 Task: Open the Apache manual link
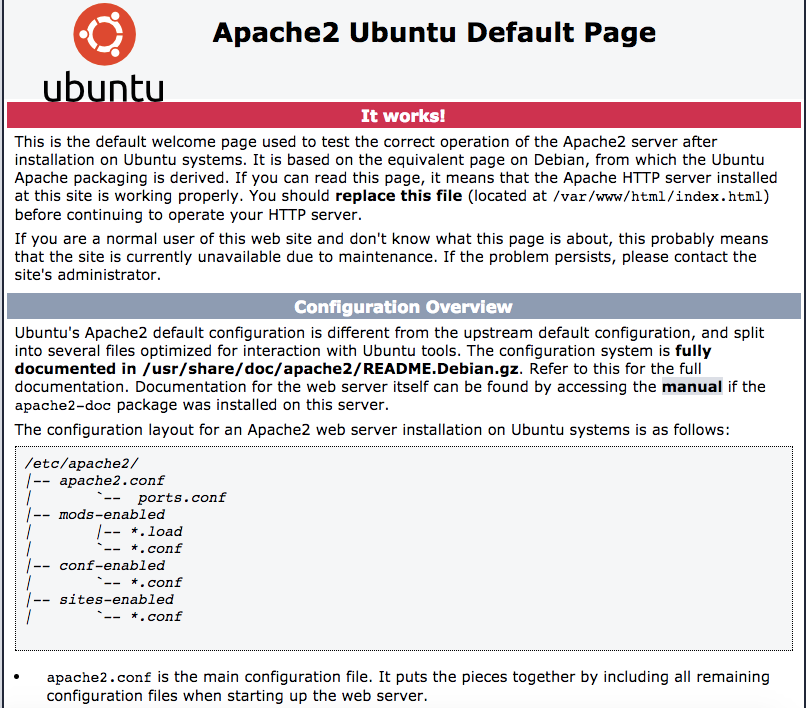(x=692, y=387)
